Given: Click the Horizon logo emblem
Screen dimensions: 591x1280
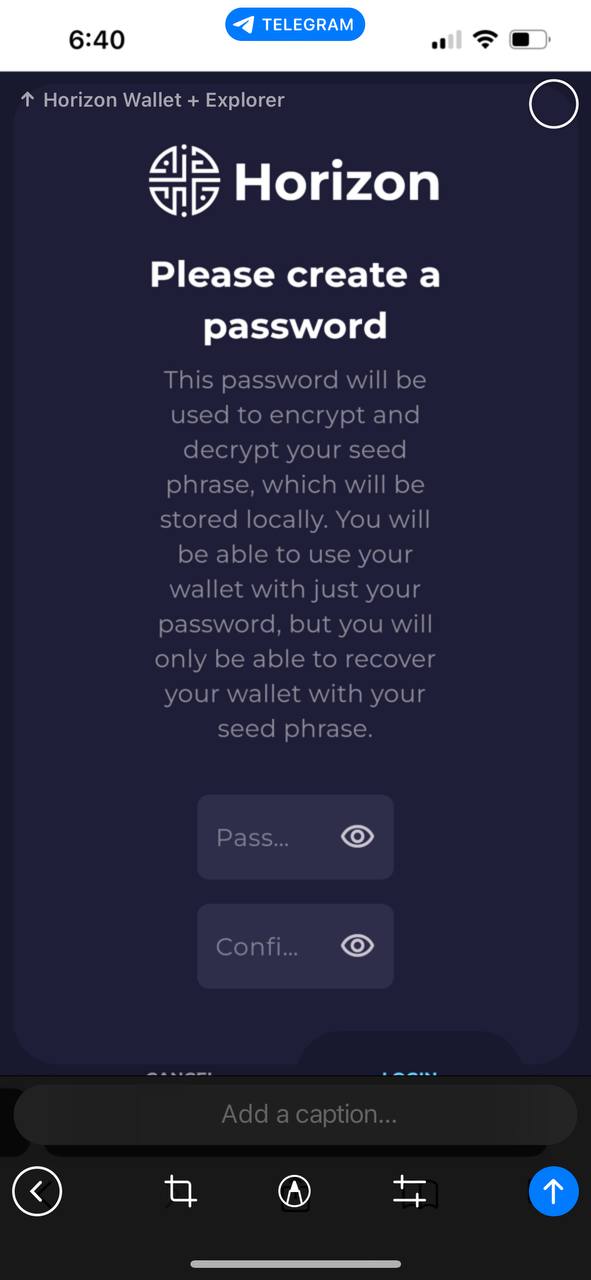Looking at the screenshot, I should click(x=184, y=181).
